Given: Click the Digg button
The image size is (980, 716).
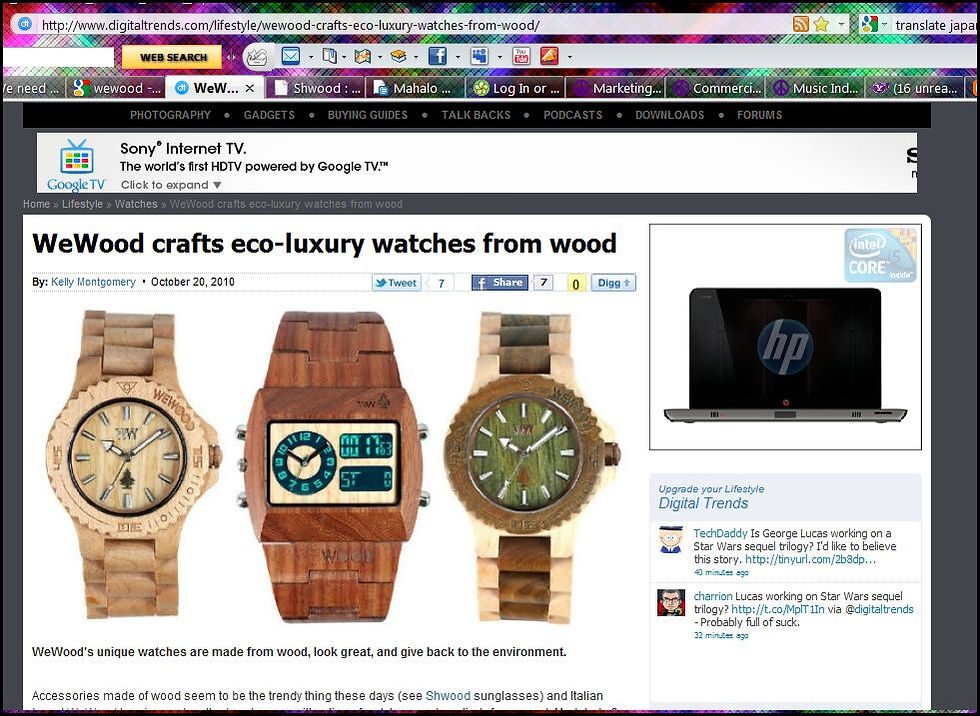Looking at the screenshot, I should [613, 282].
